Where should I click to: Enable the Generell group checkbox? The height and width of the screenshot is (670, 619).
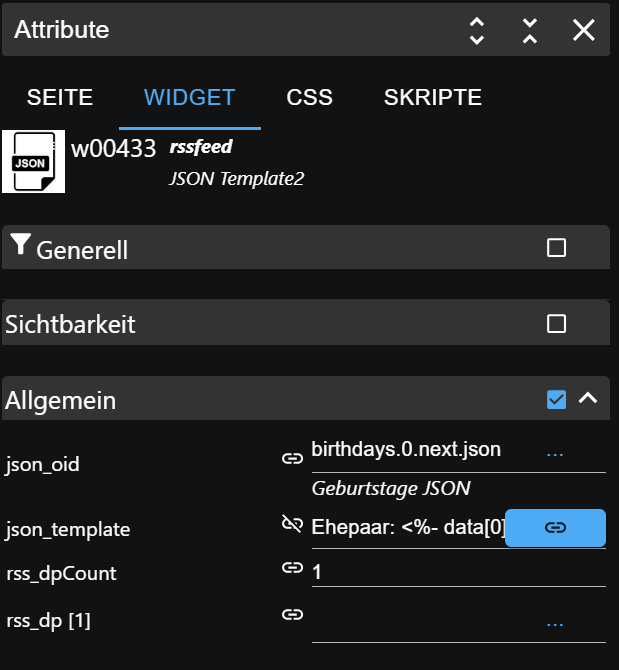click(557, 248)
